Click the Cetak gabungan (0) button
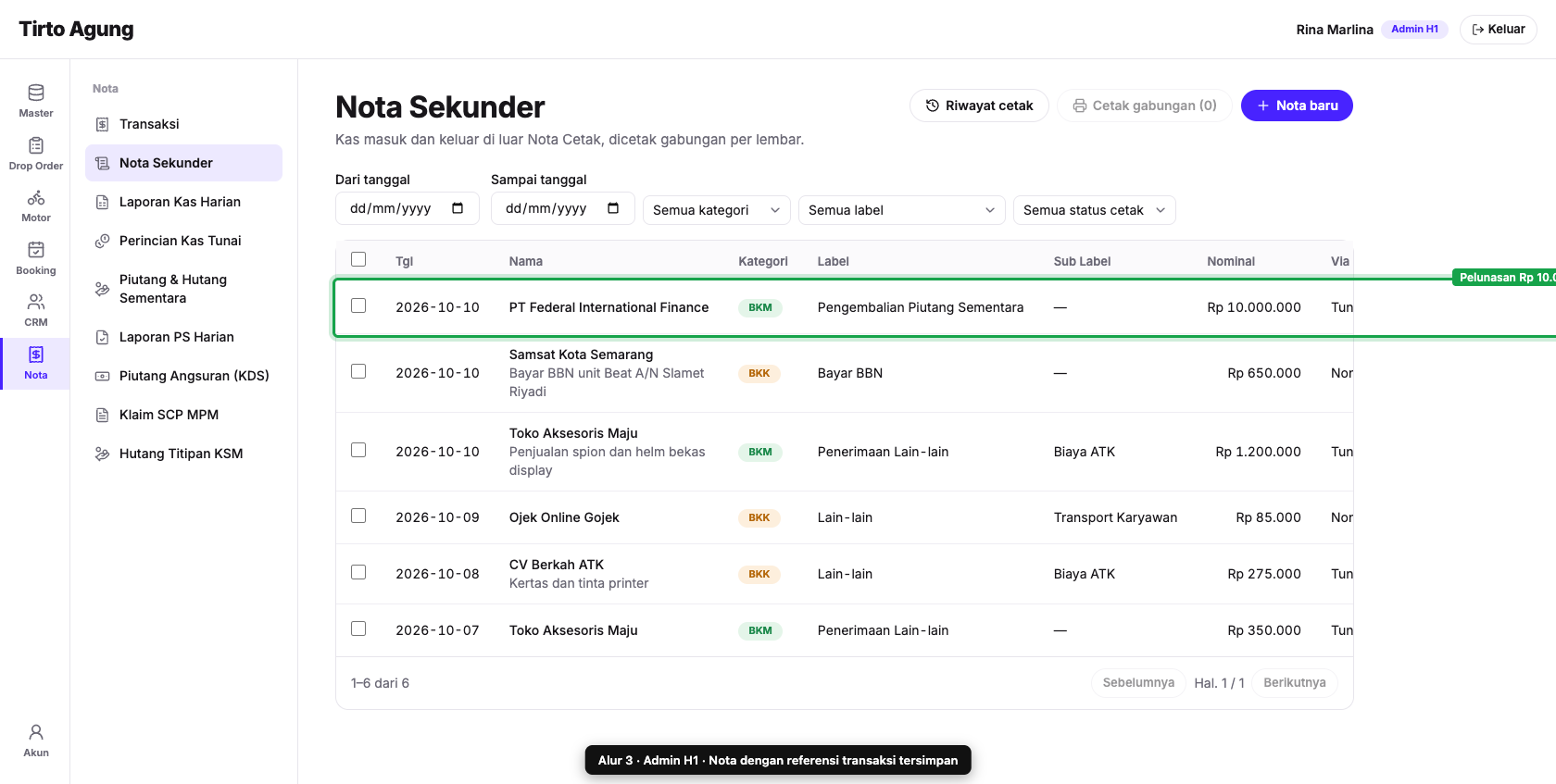 (1145, 106)
